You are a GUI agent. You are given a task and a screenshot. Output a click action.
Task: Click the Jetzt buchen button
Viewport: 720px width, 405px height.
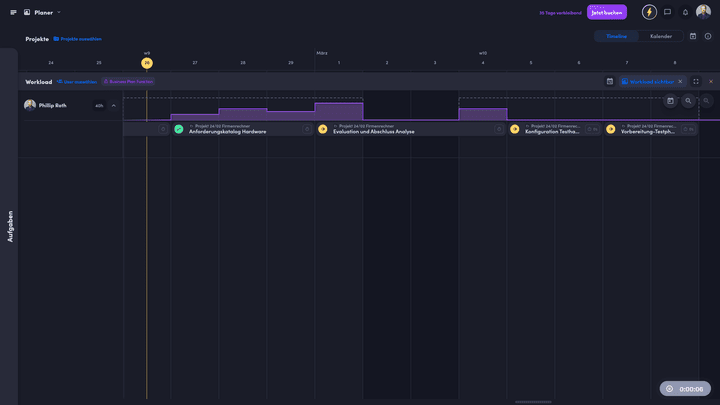tap(607, 12)
